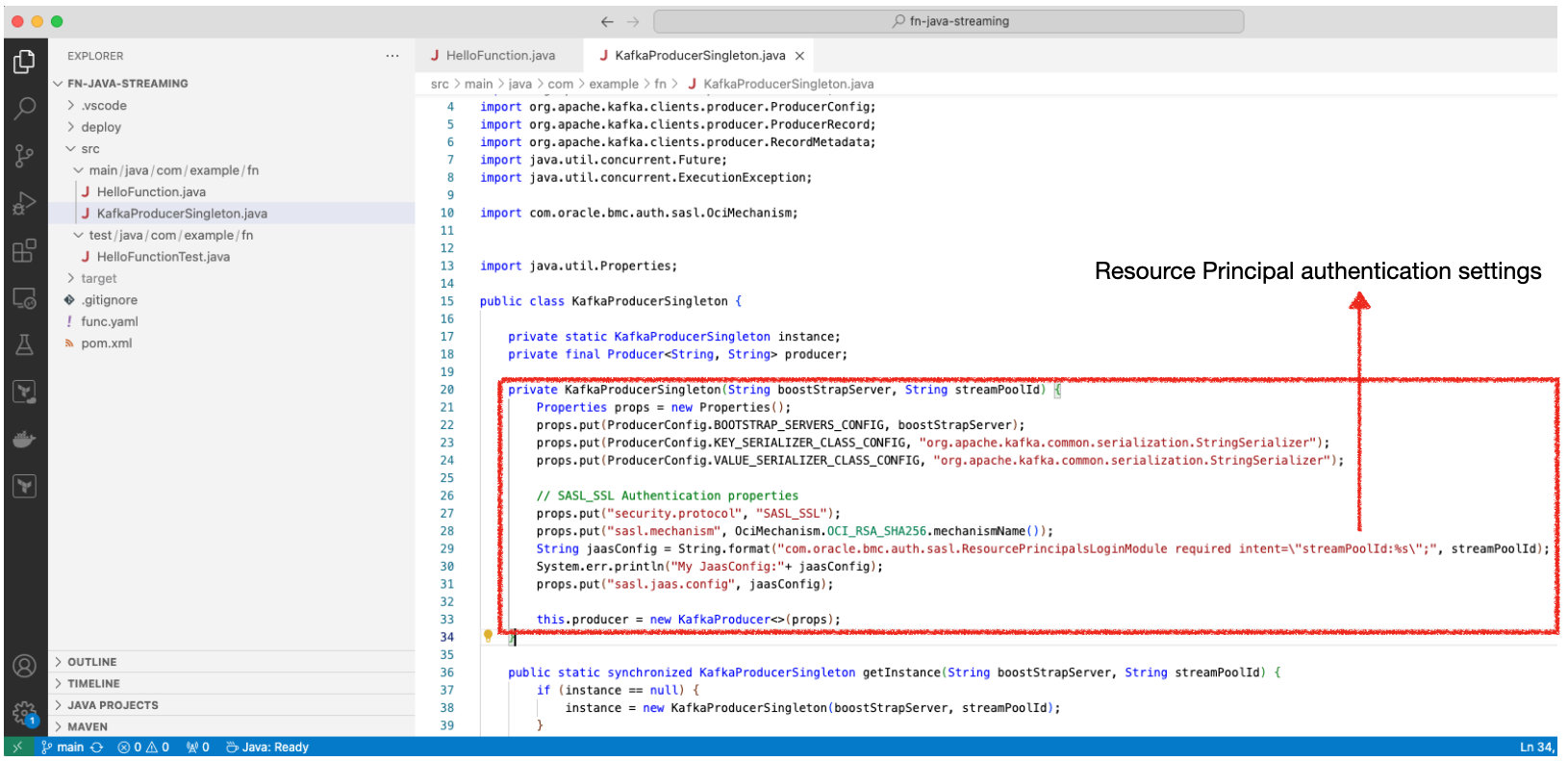Click the main branch indicator in status bar
The height and width of the screenshot is (761, 1568).
pos(63,748)
